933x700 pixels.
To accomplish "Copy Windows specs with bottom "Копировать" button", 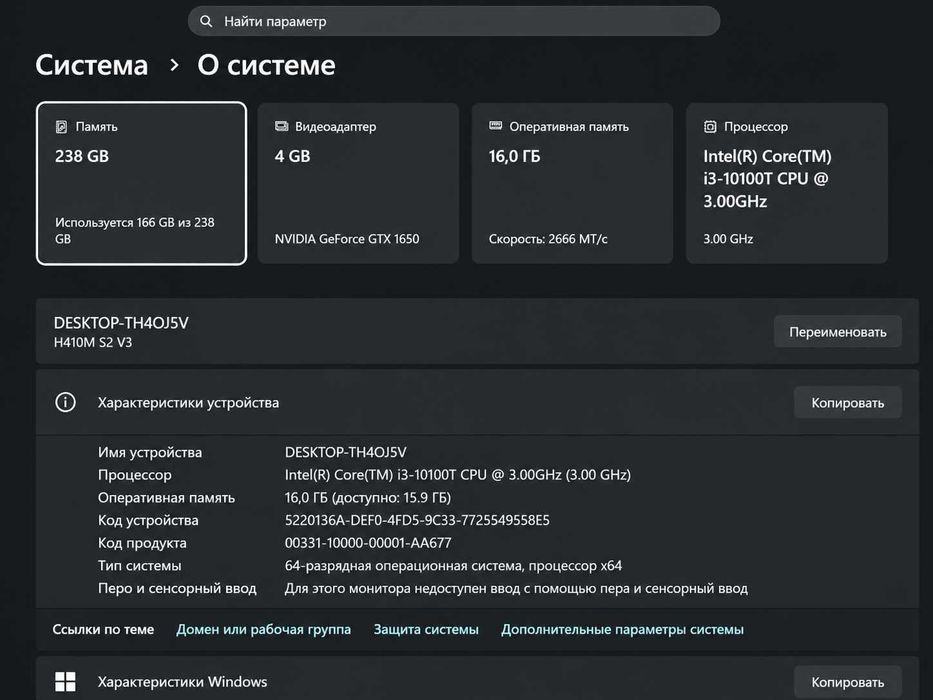I will (x=847, y=682).
